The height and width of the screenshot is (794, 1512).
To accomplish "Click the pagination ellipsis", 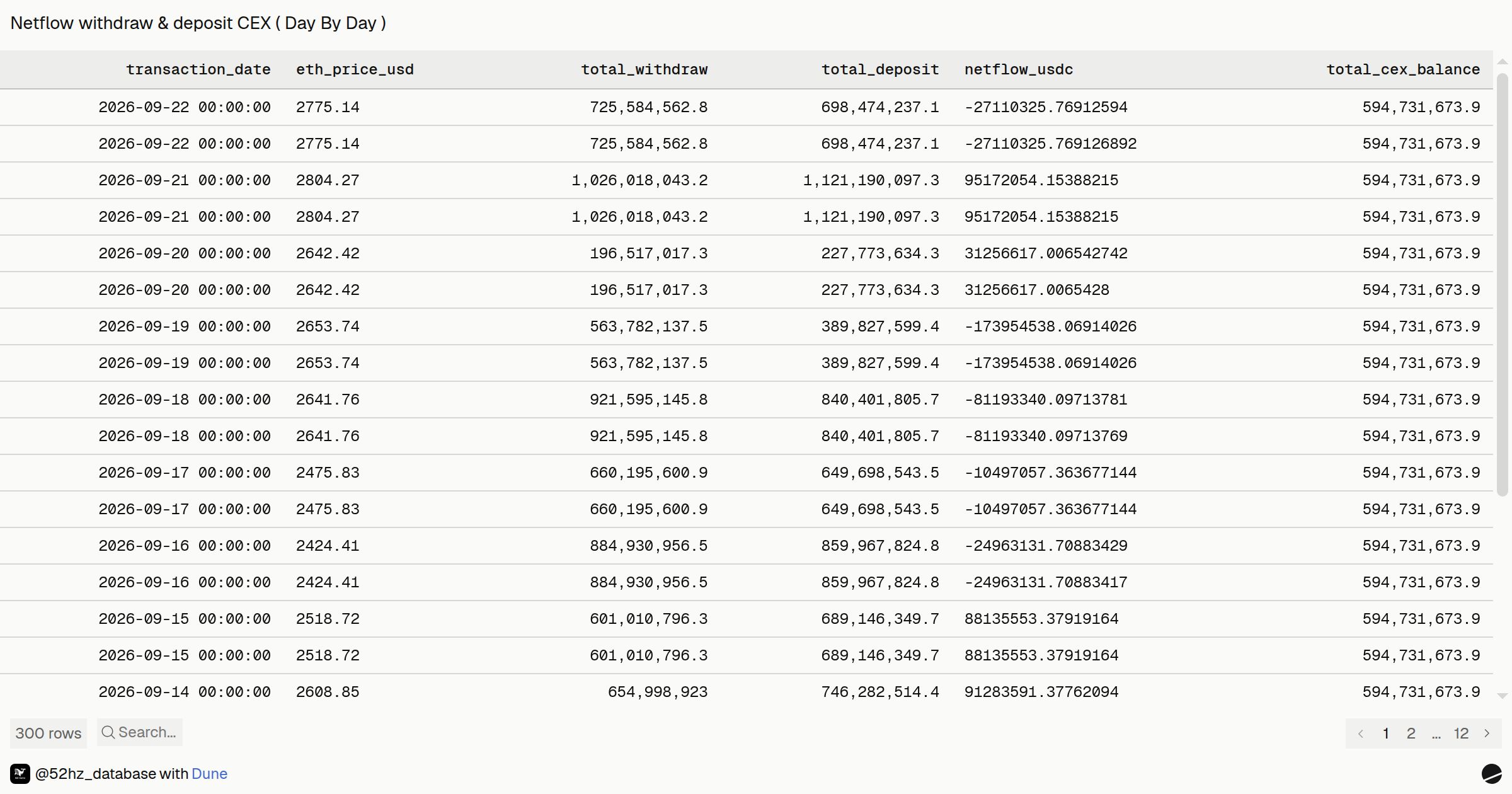I will [x=1436, y=734].
